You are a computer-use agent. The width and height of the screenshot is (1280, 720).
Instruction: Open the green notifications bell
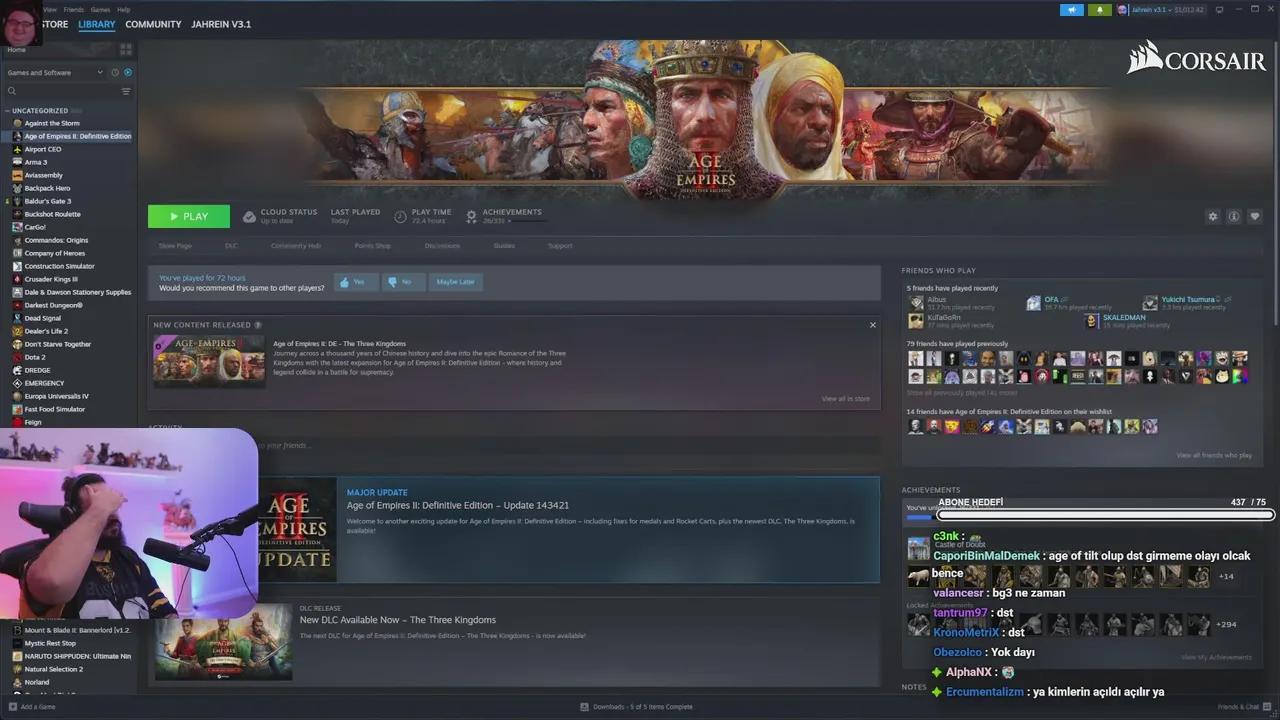tap(1100, 10)
